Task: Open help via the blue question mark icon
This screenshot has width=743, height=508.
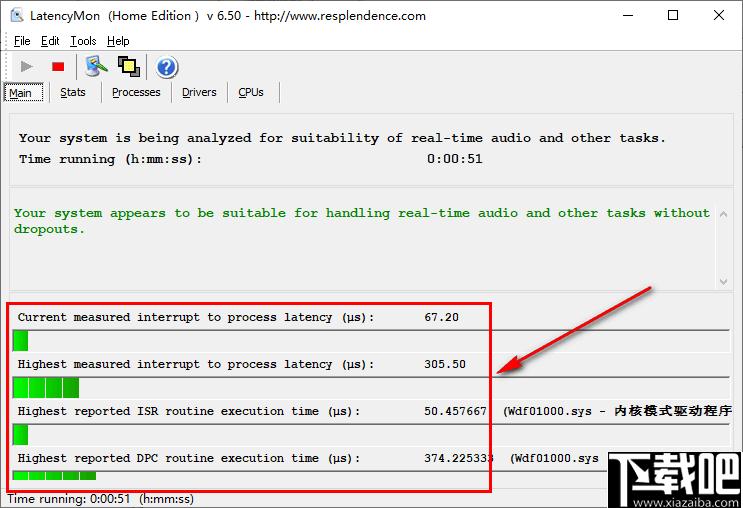Action: (x=166, y=67)
